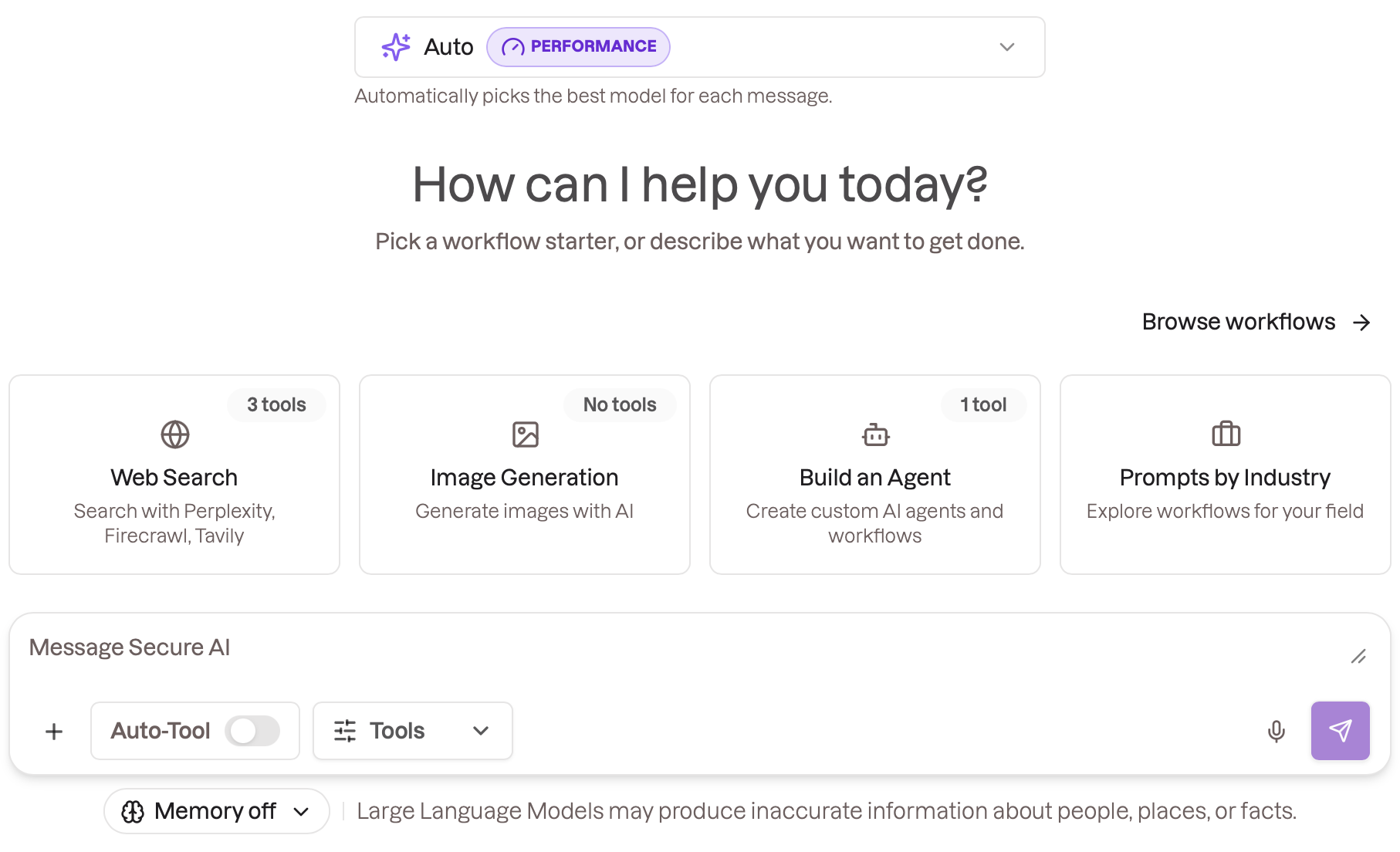Click the Tools sliders icon

[345, 731]
